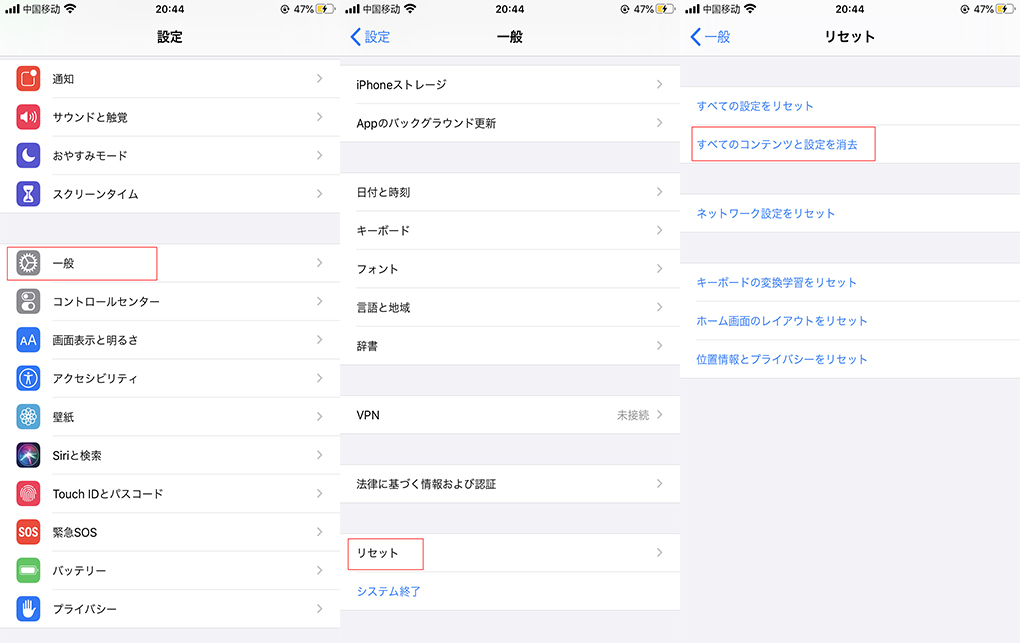The width and height of the screenshot is (1020, 643).
Task: Go back to 設定 from 一般 screen
Action: coord(369,36)
